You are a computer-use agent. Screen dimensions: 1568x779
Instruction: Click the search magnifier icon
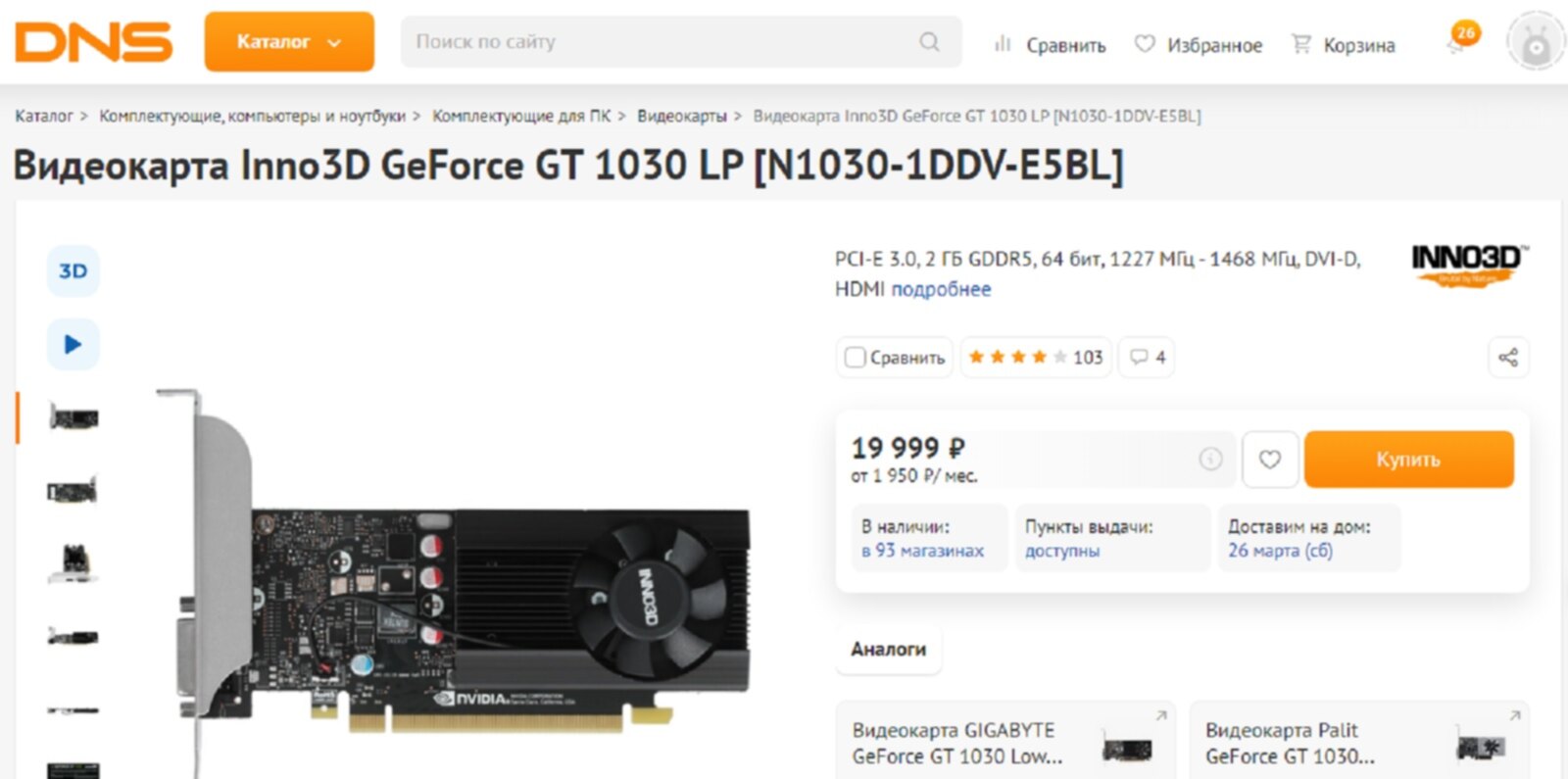929,42
